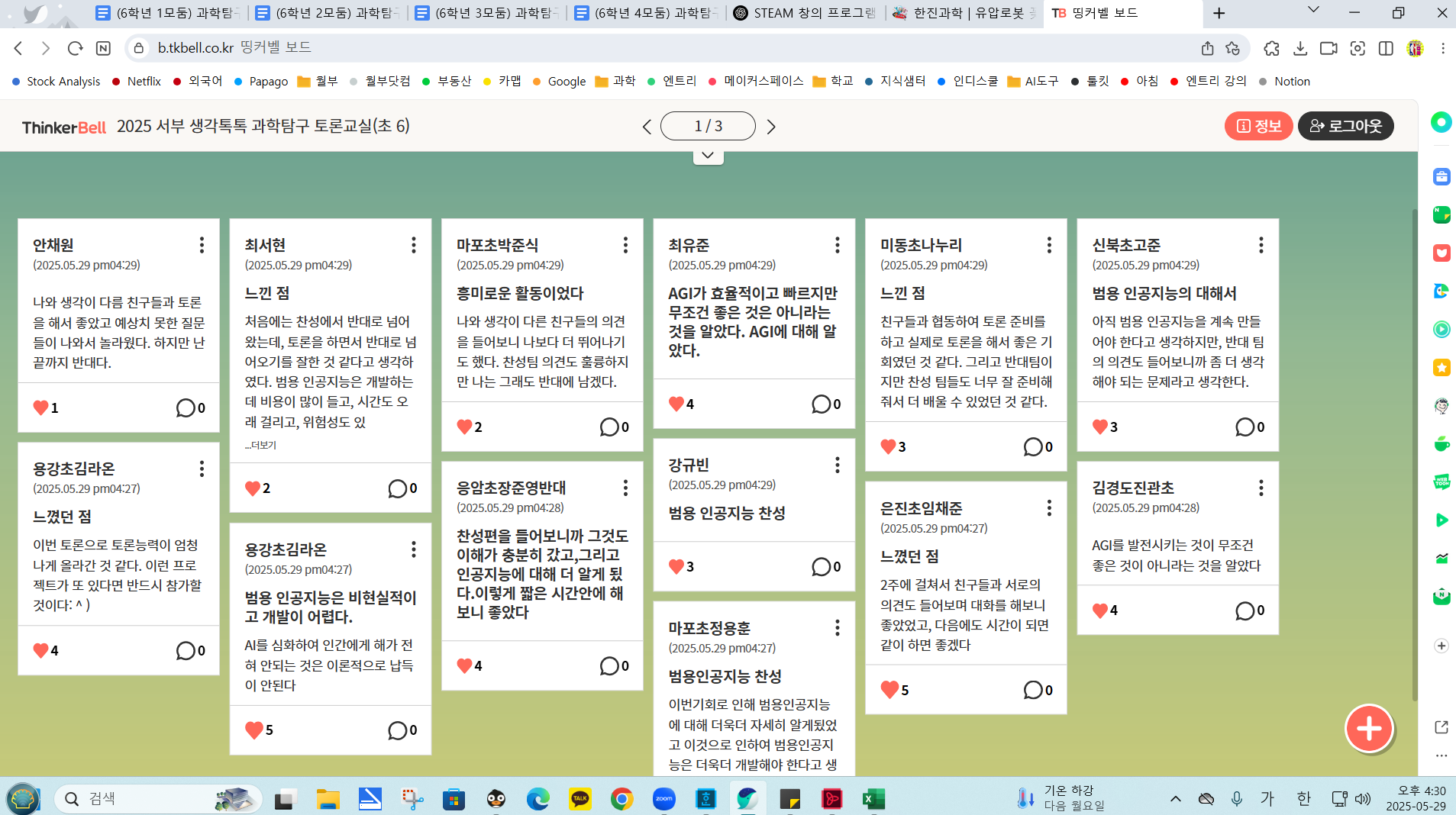Like 김경도진관초's AGI post heart

point(1099,610)
